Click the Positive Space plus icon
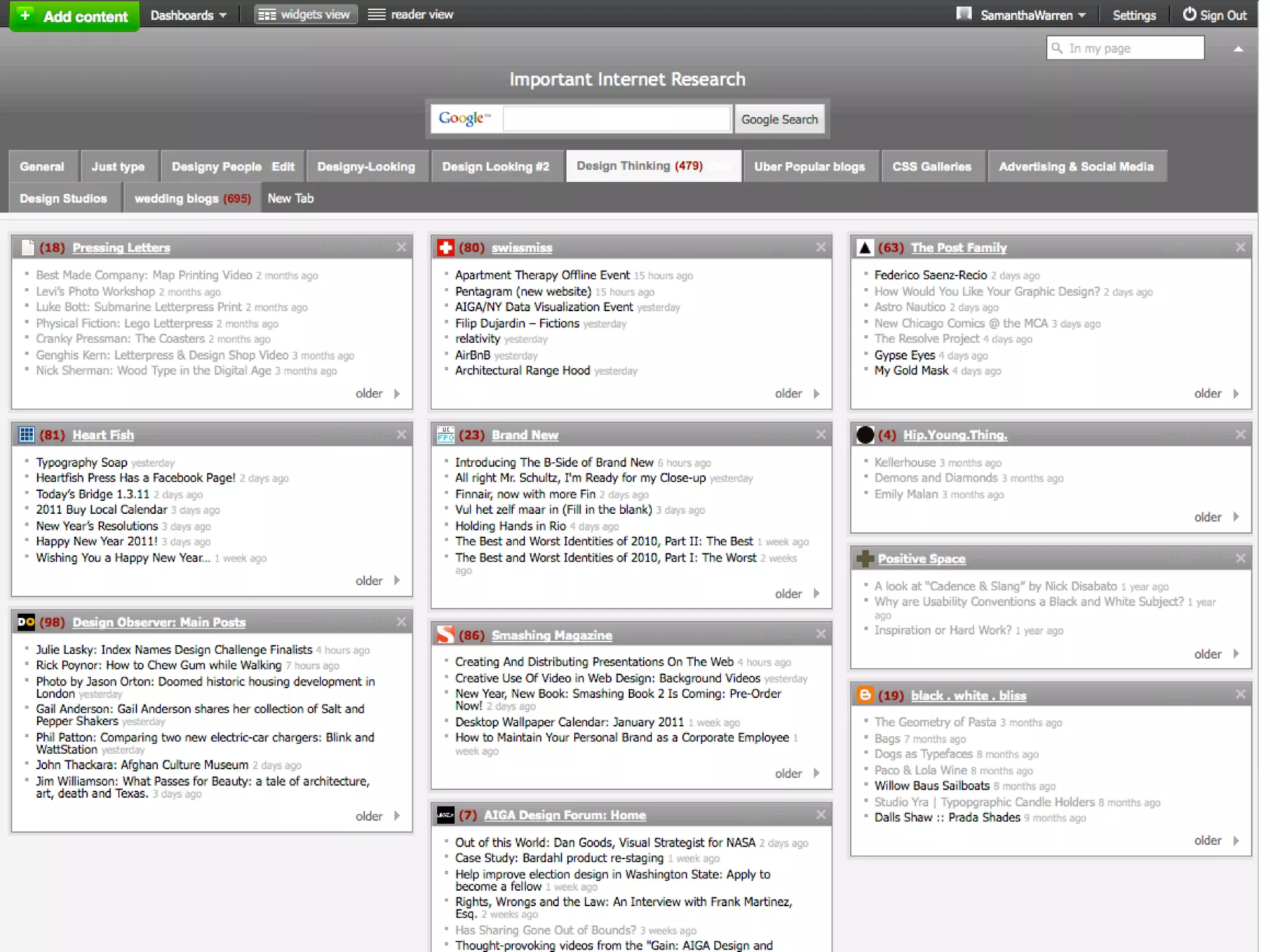 coord(865,559)
